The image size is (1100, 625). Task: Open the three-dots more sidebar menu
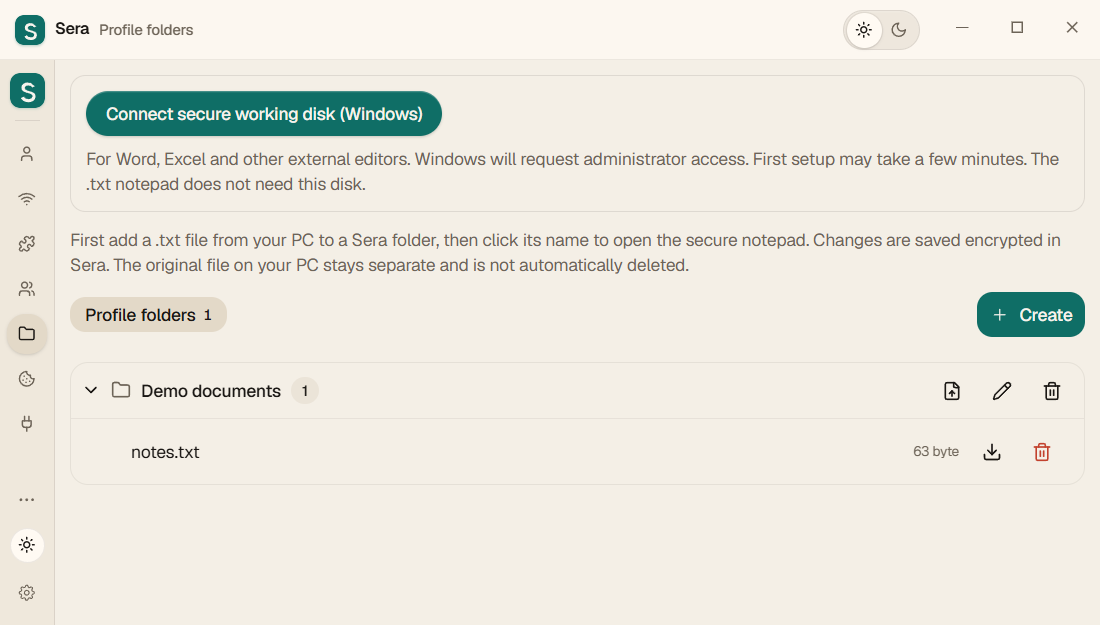pos(27,499)
